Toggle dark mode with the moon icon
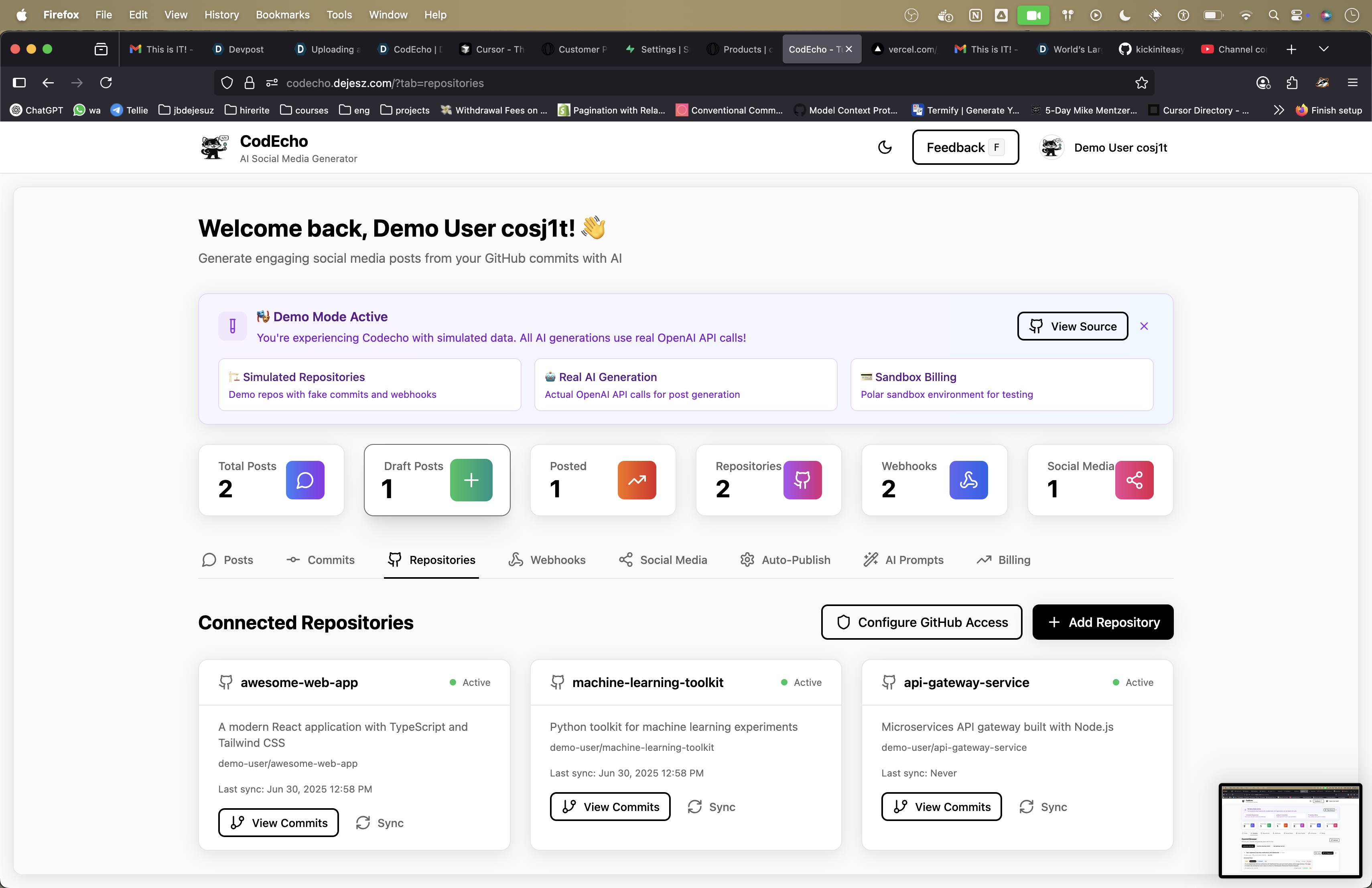The height and width of the screenshot is (888, 1372). click(x=884, y=148)
